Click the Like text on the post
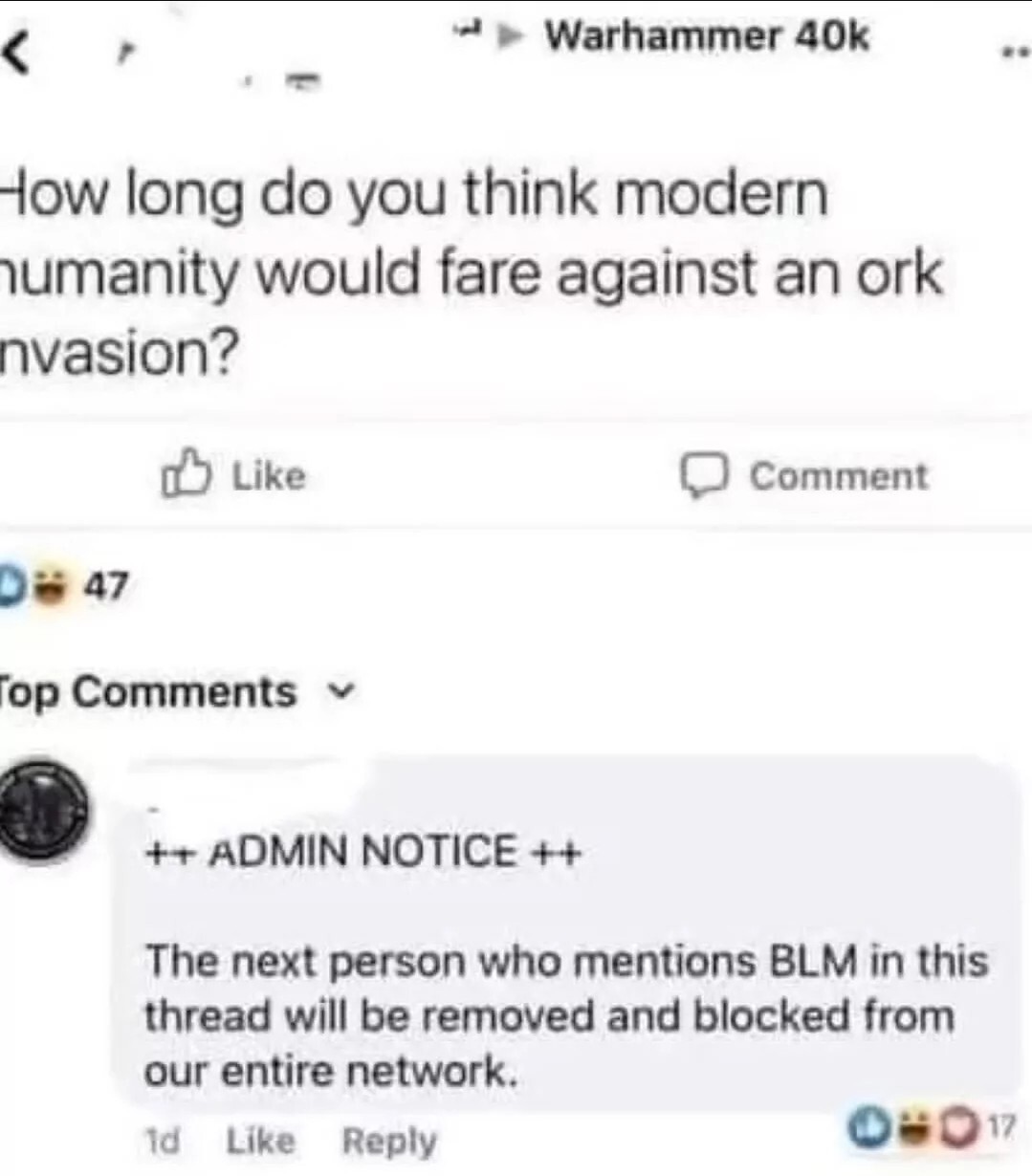The width and height of the screenshot is (1032, 1176). [269, 475]
